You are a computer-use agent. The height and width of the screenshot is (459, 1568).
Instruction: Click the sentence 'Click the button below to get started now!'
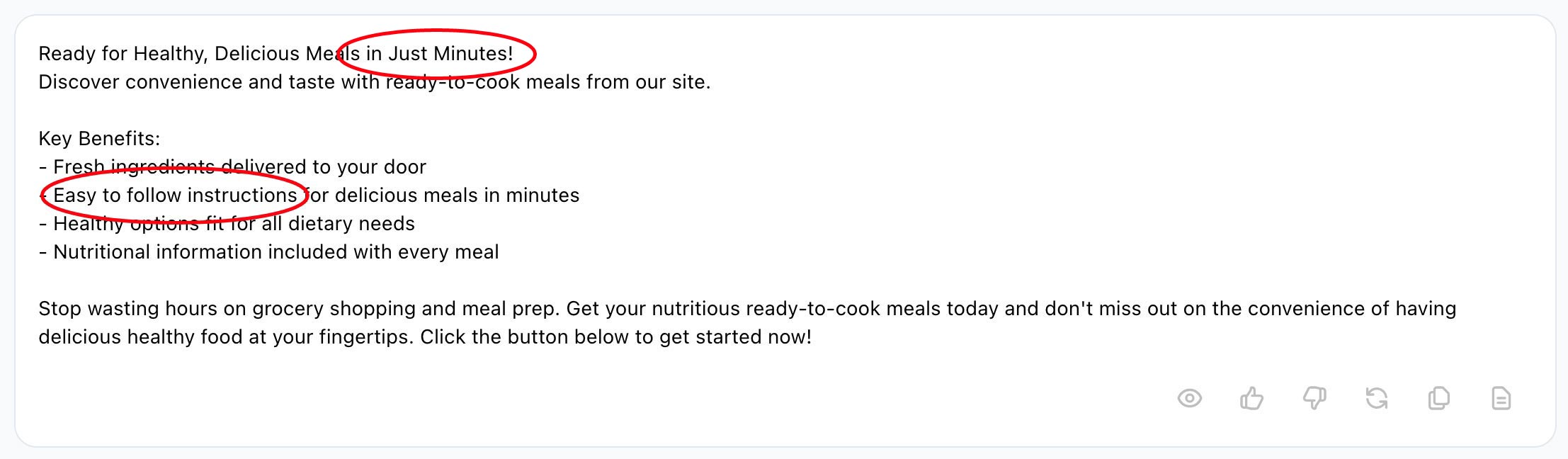615,337
